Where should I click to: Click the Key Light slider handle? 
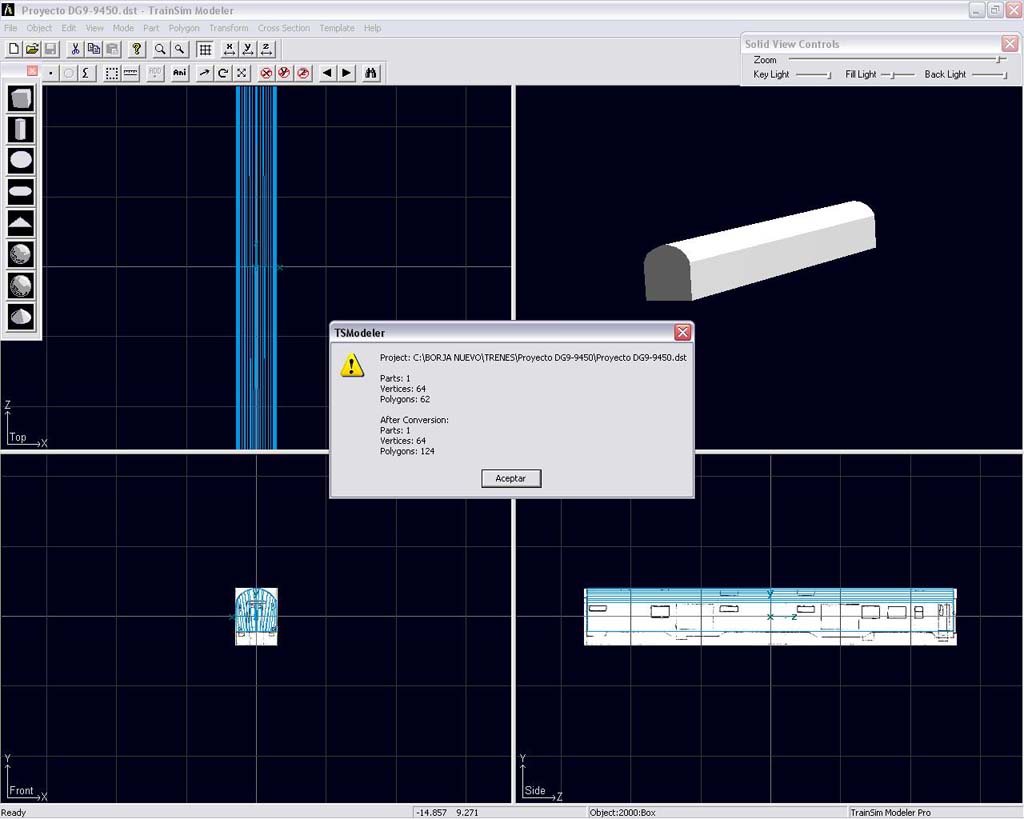pyautogui.click(x=828, y=75)
